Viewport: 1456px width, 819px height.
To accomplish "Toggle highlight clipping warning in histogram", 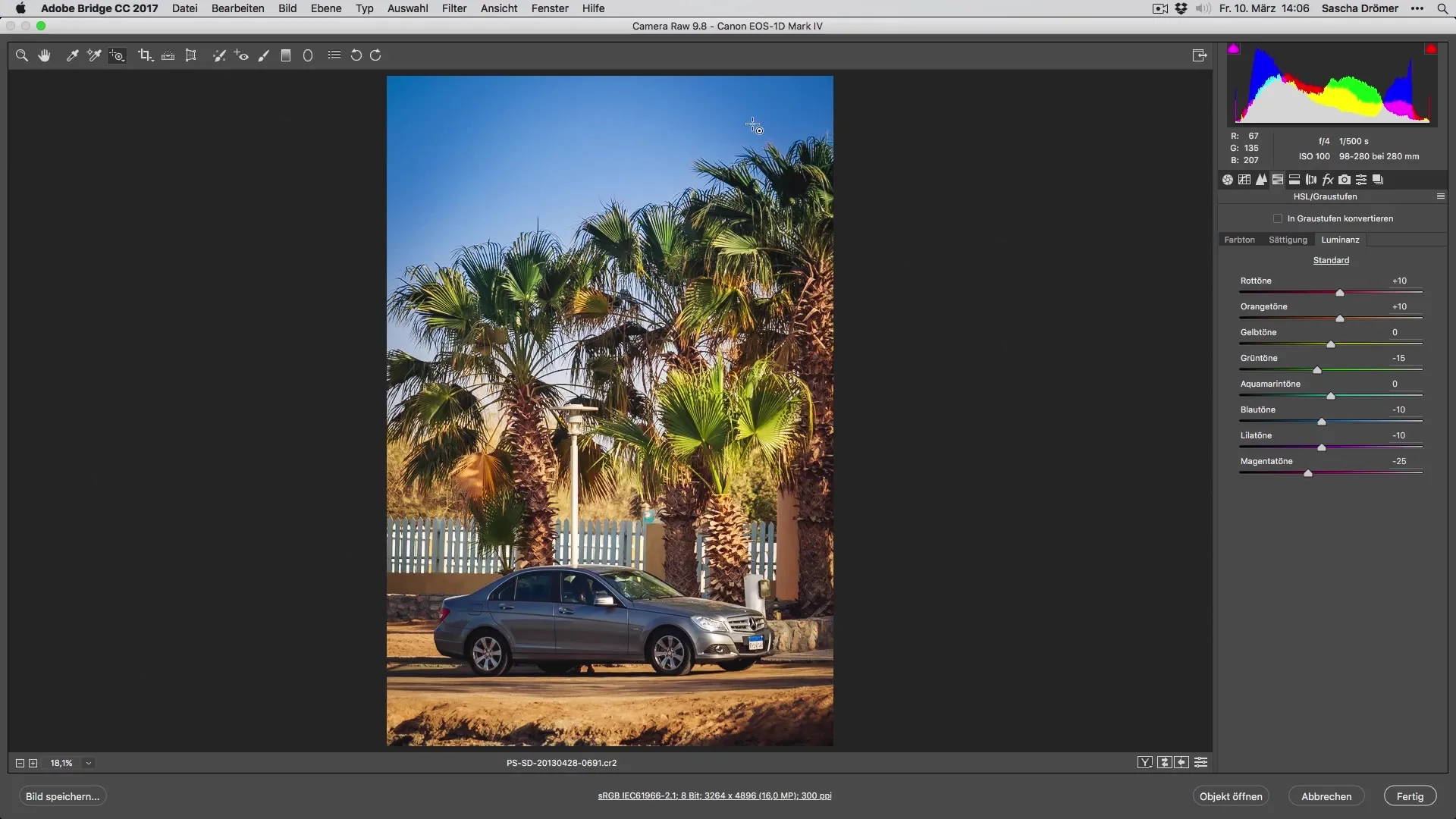I will pos(1430,49).
